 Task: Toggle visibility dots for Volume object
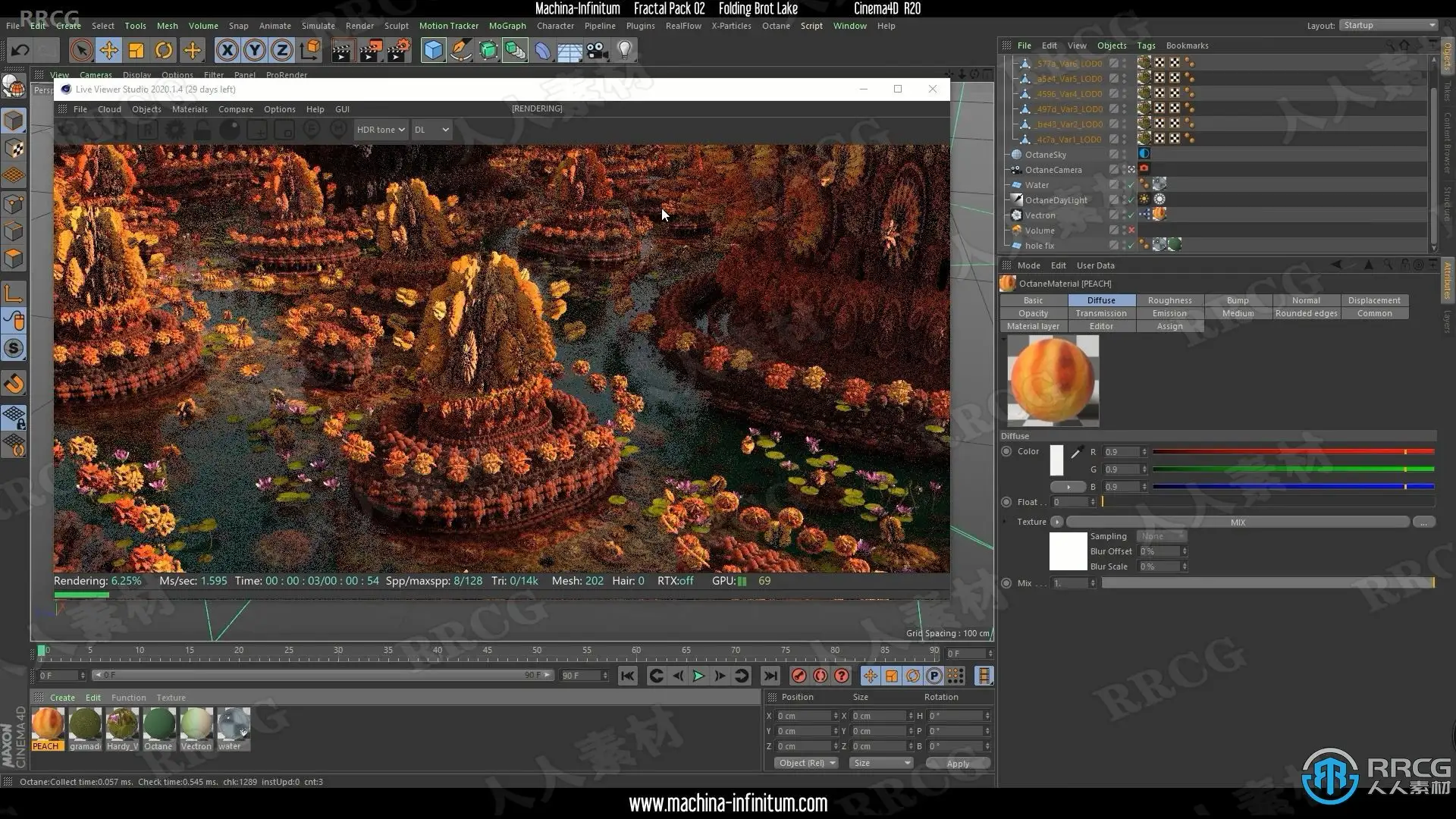(1124, 231)
